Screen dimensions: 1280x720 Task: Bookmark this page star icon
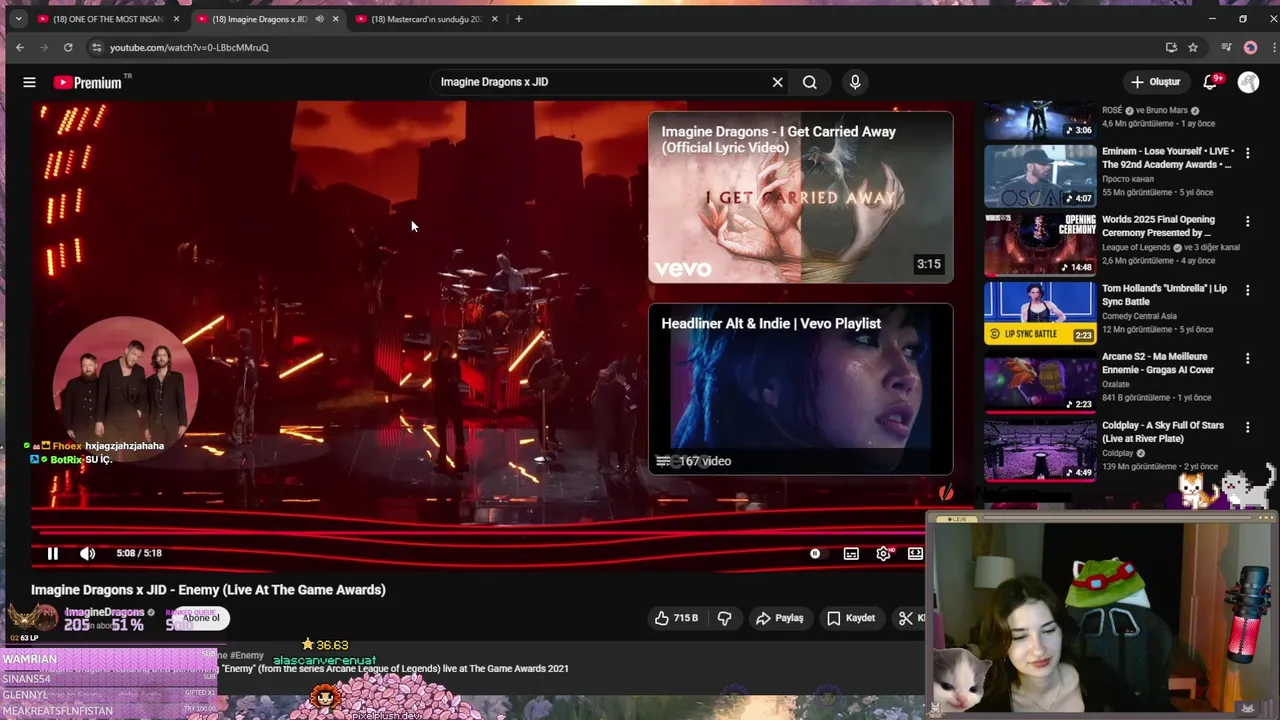[1193, 47]
